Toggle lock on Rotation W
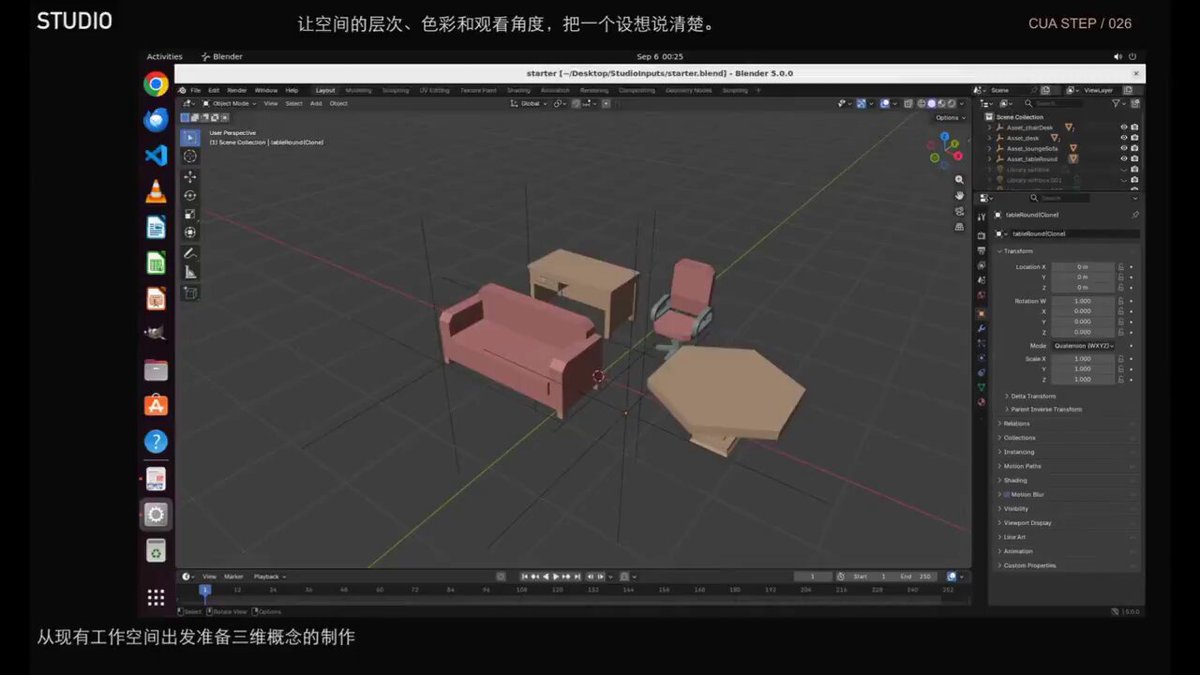 [1121, 301]
